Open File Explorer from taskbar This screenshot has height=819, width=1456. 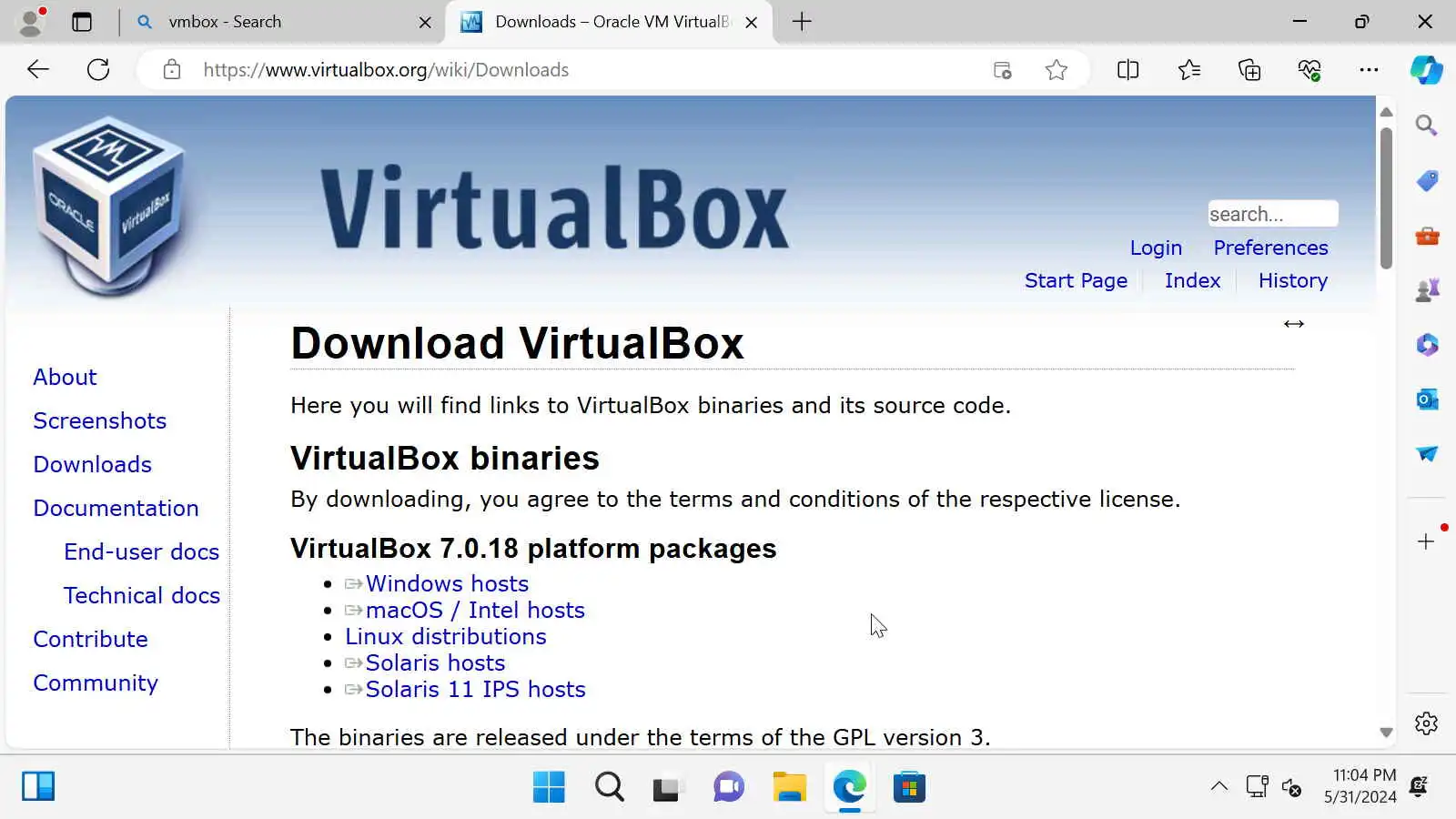789,787
